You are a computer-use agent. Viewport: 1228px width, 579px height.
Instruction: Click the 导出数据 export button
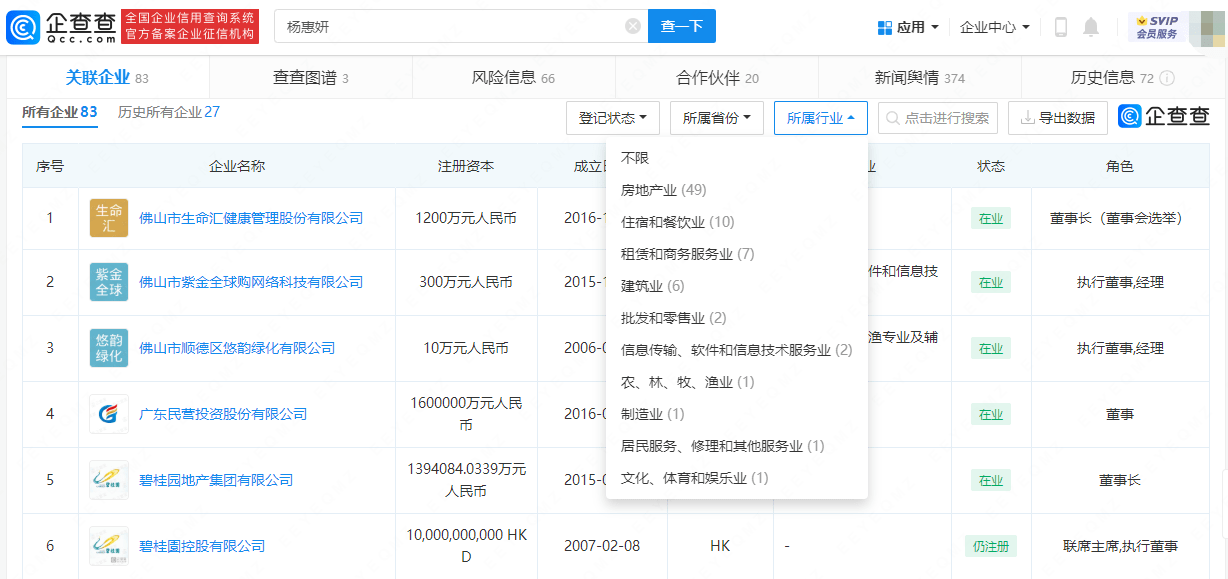click(x=1058, y=118)
